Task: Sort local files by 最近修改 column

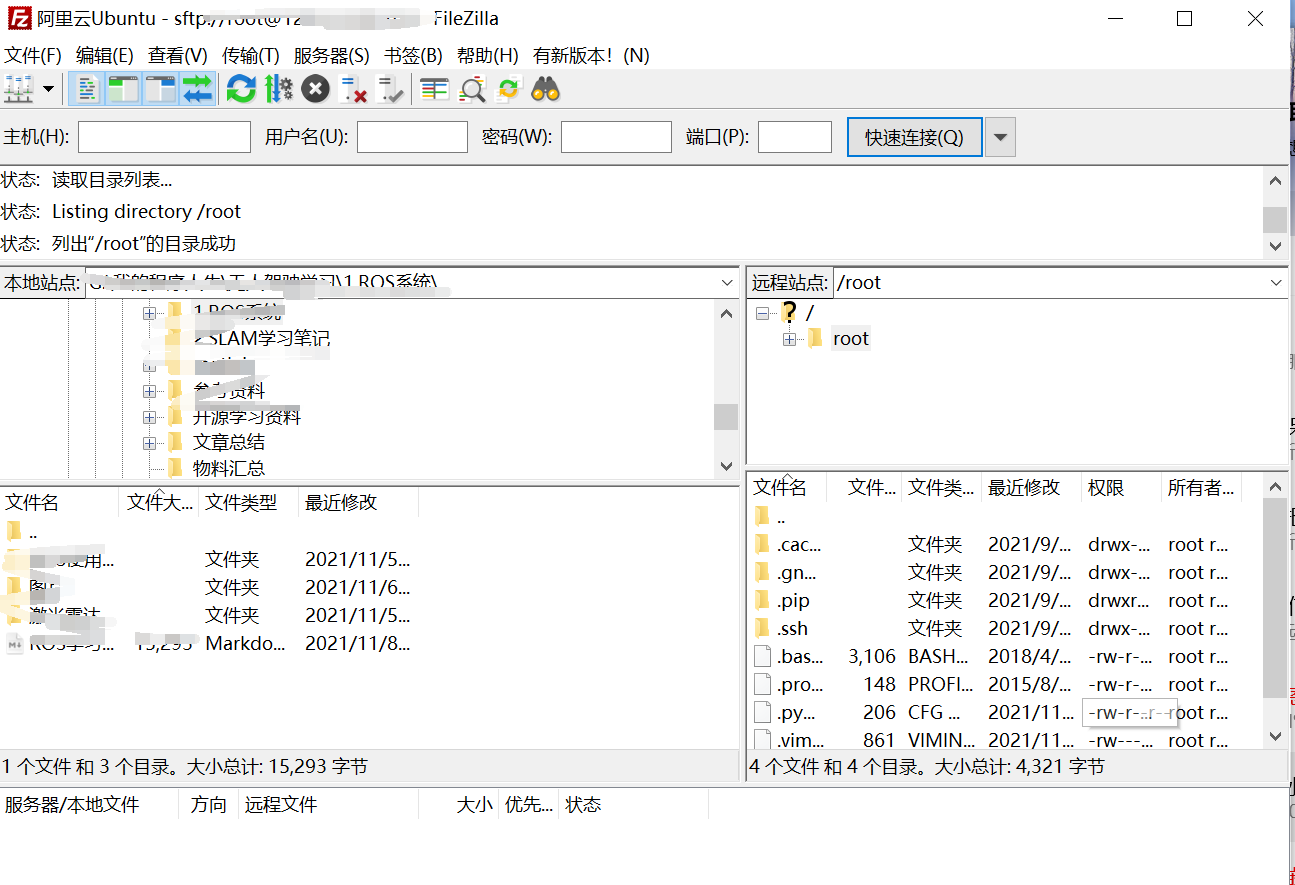Action: tap(359, 502)
